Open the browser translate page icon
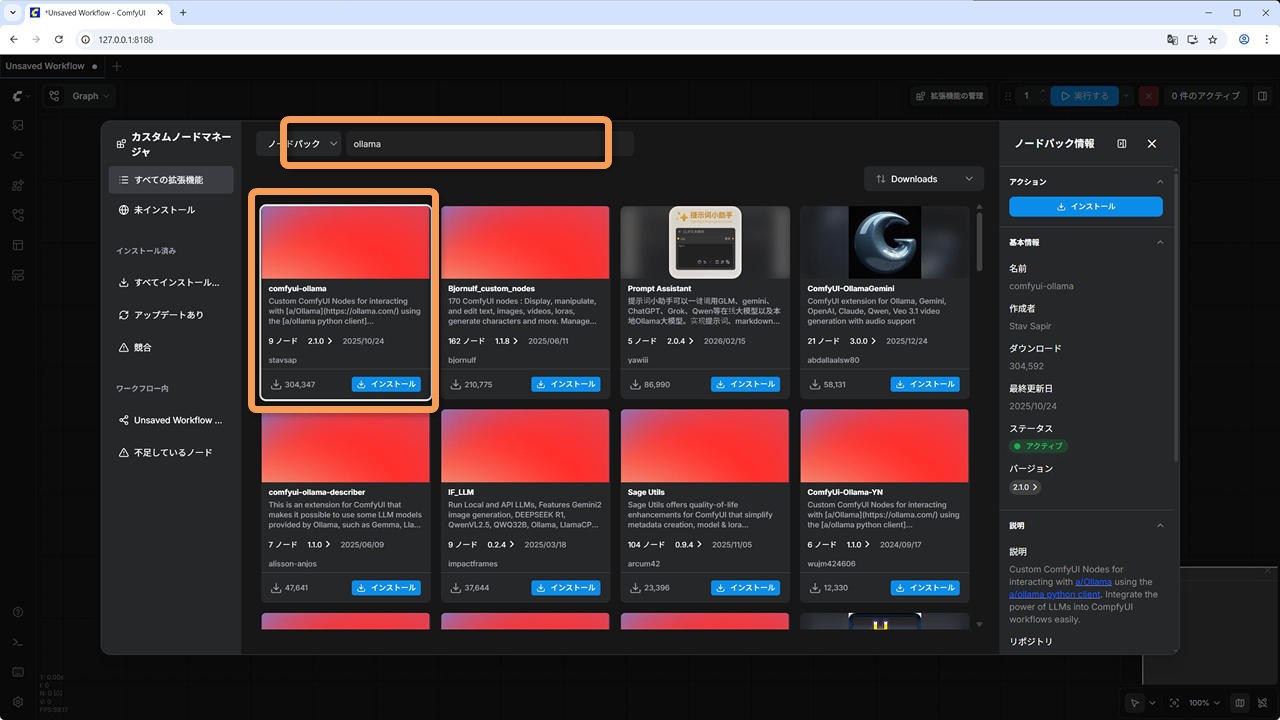The width and height of the screenshot is (1280, 720). [1172, 40]
